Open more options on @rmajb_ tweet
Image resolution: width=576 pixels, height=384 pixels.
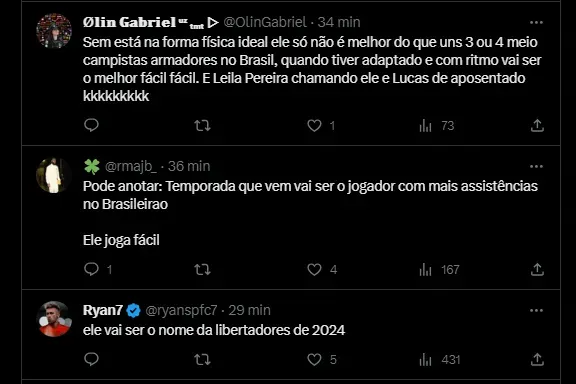[x=536, y=166]
